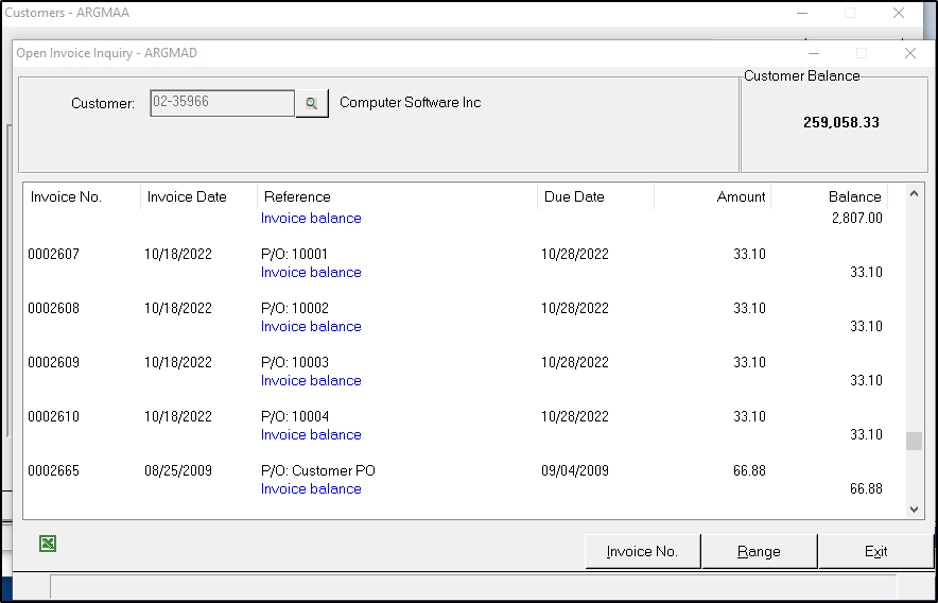Click the amount 66.88 for invoice 0002665

[x=749, y=471]
